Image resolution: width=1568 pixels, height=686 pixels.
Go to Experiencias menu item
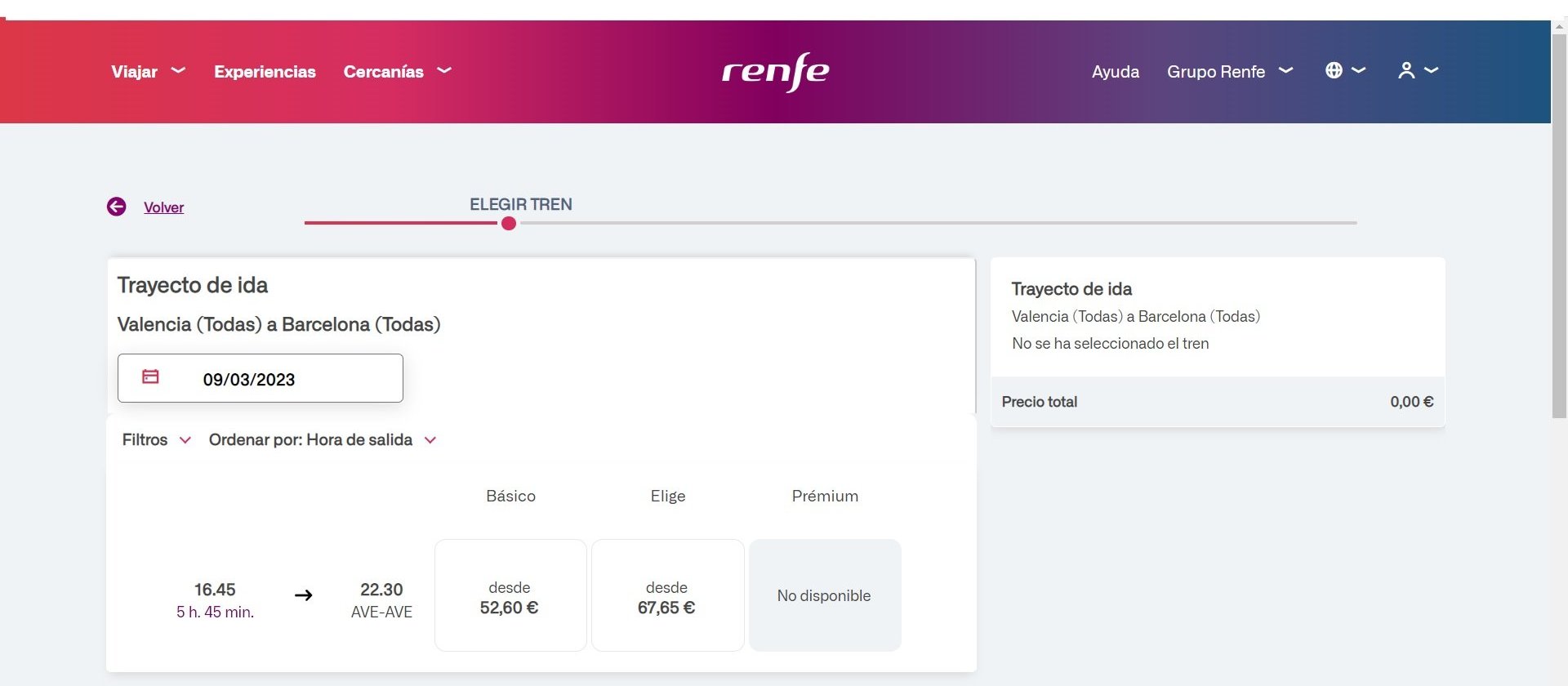pyautogui.click(x=265, y=72)
